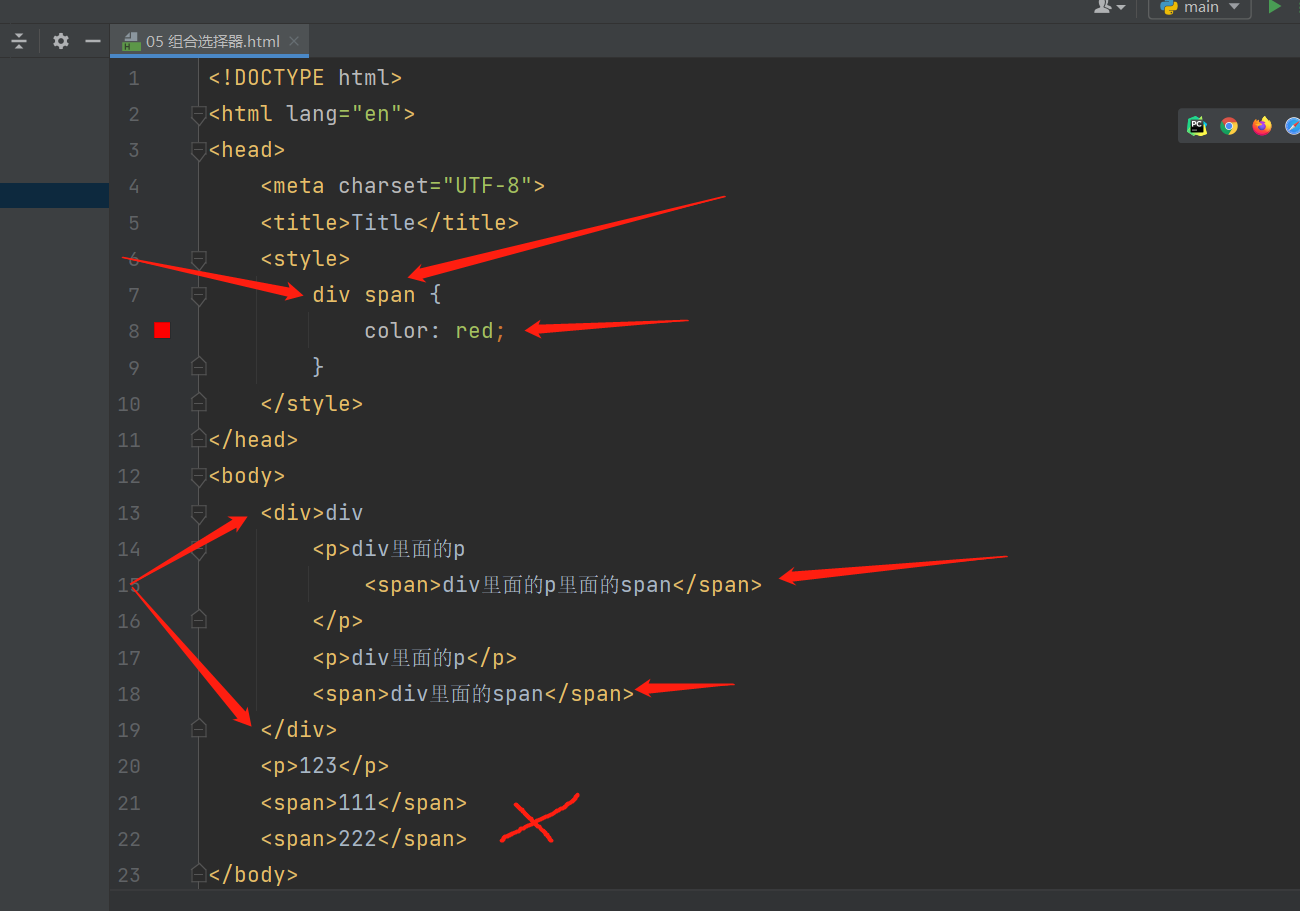Collapse the head tag fold on line 3

[x=198, y=150]
